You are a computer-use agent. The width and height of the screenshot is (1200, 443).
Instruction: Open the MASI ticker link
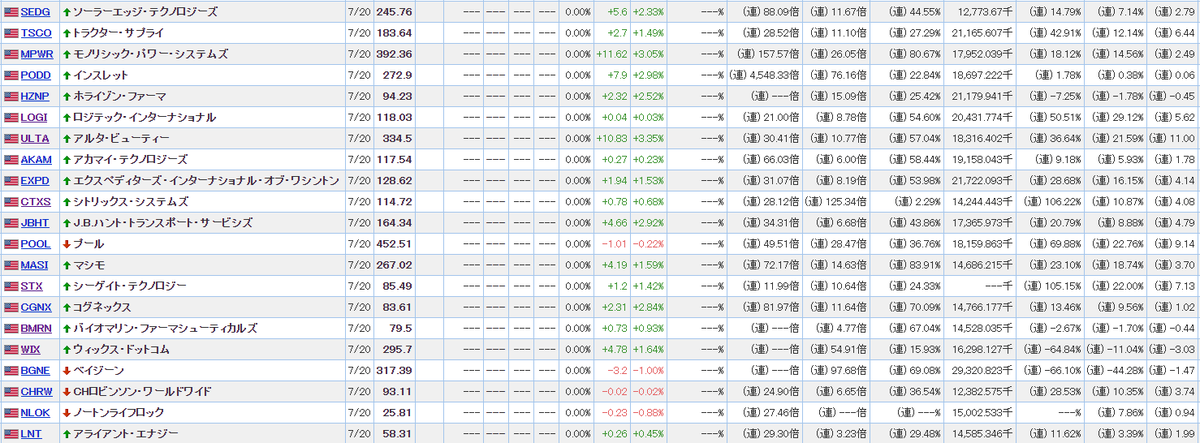34,265
